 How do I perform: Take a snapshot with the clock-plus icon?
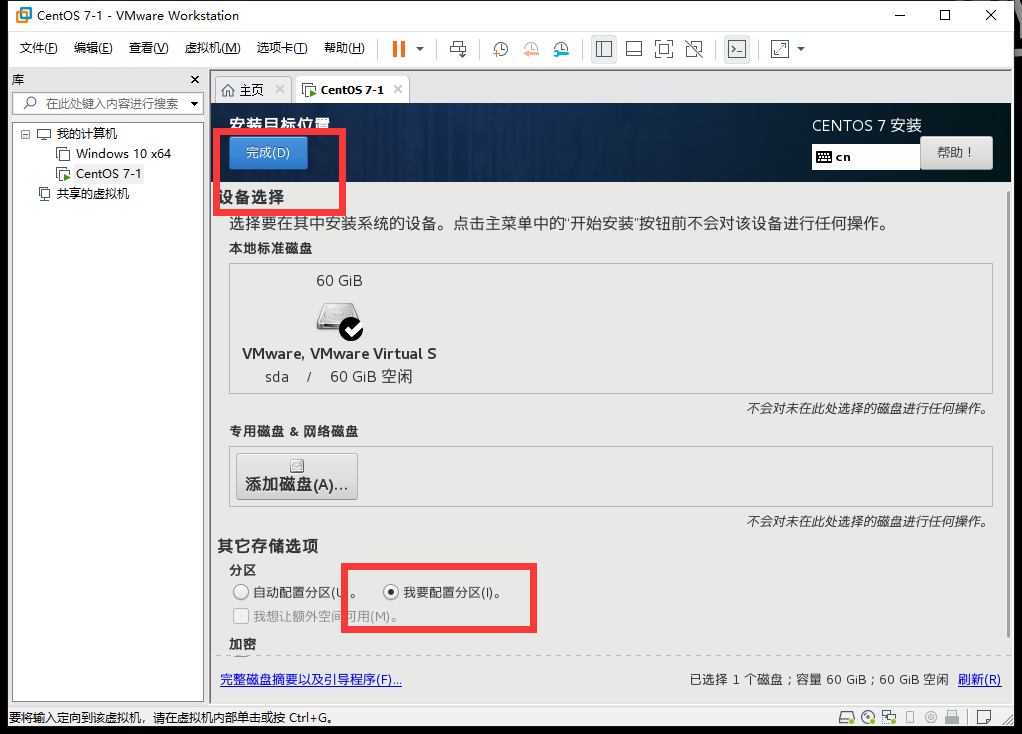pos(501,49)
